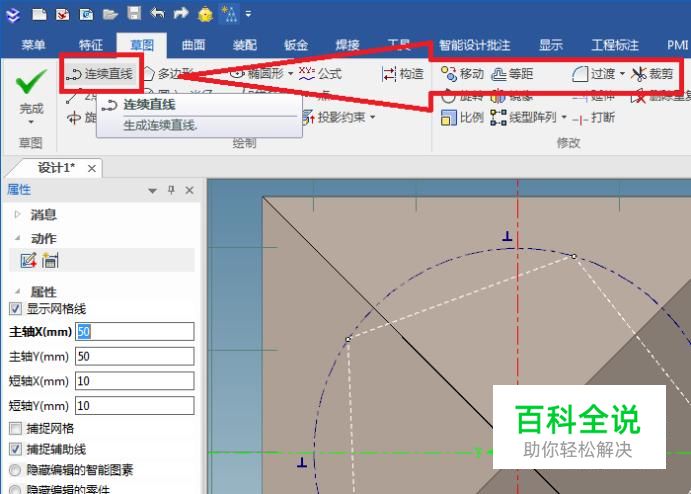Expand the arrow under 完成
691x494 pixels.
[31, 122]
